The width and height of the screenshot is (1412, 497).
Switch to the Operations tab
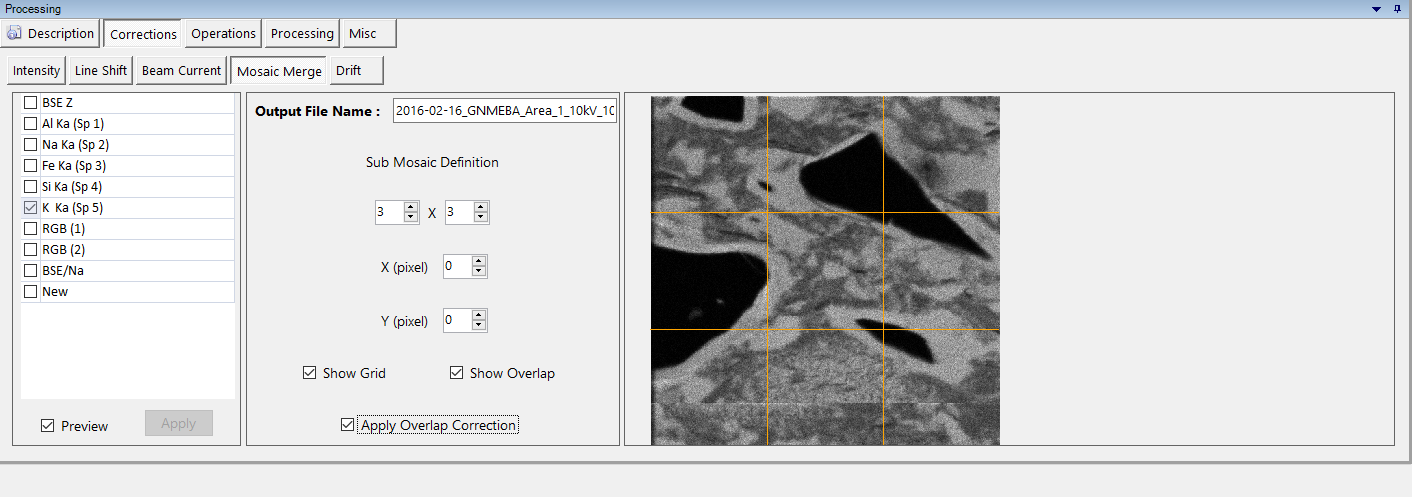(x=223, y=34)
